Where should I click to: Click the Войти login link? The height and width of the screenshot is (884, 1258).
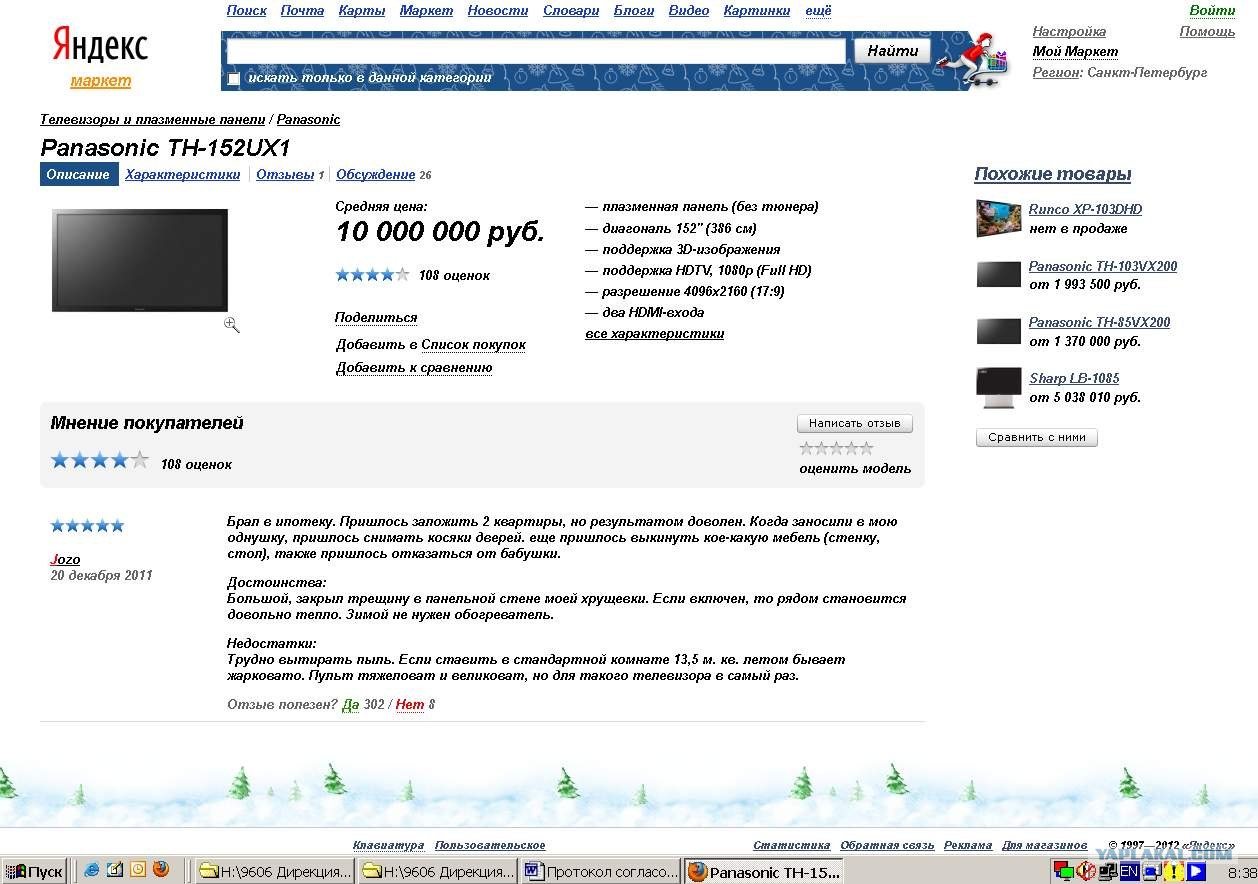point(1212,10)
